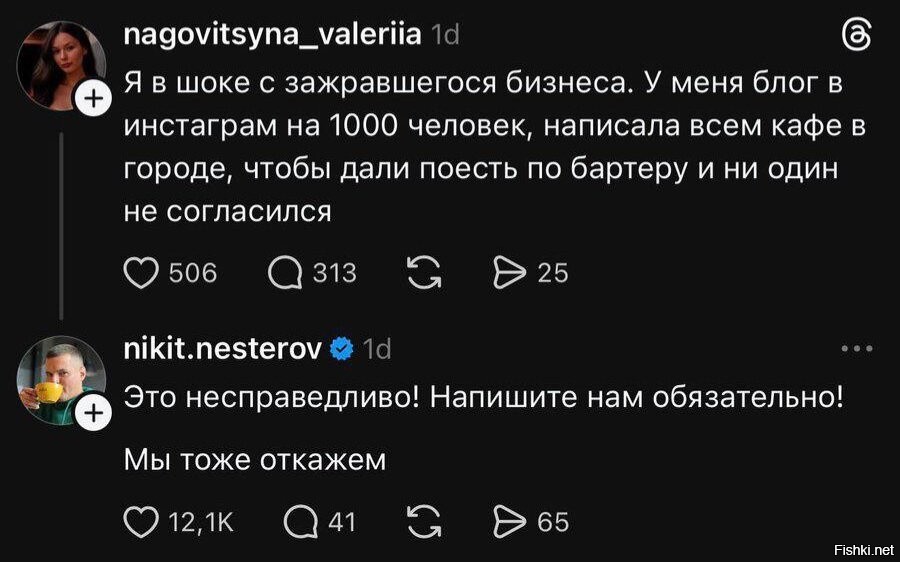Viewport: 900px width, 562px height.
Task: Open the three-dot menu on reply
Action: [857, 349]
